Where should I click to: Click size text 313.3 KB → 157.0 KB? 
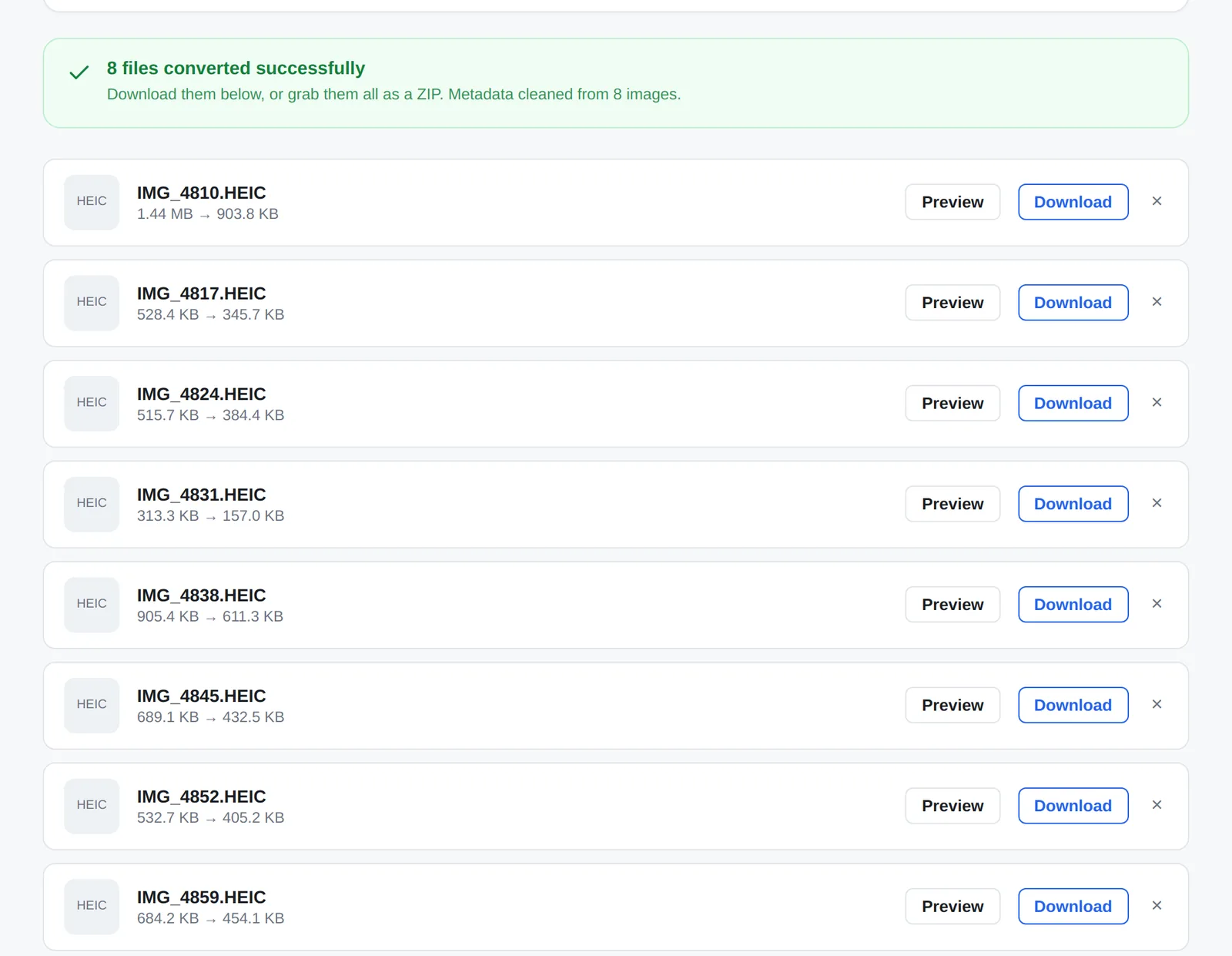click(210, 515)
